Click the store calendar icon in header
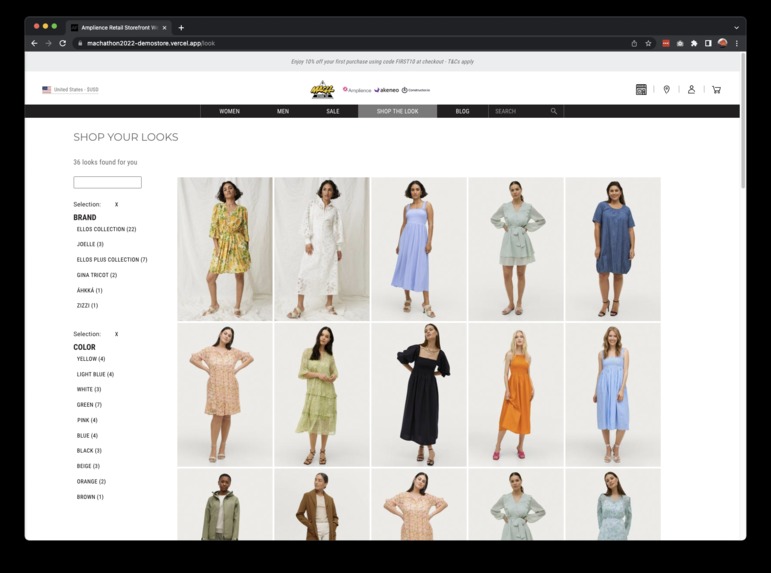Viewport: 771px width, 573px height. [641, 90]
